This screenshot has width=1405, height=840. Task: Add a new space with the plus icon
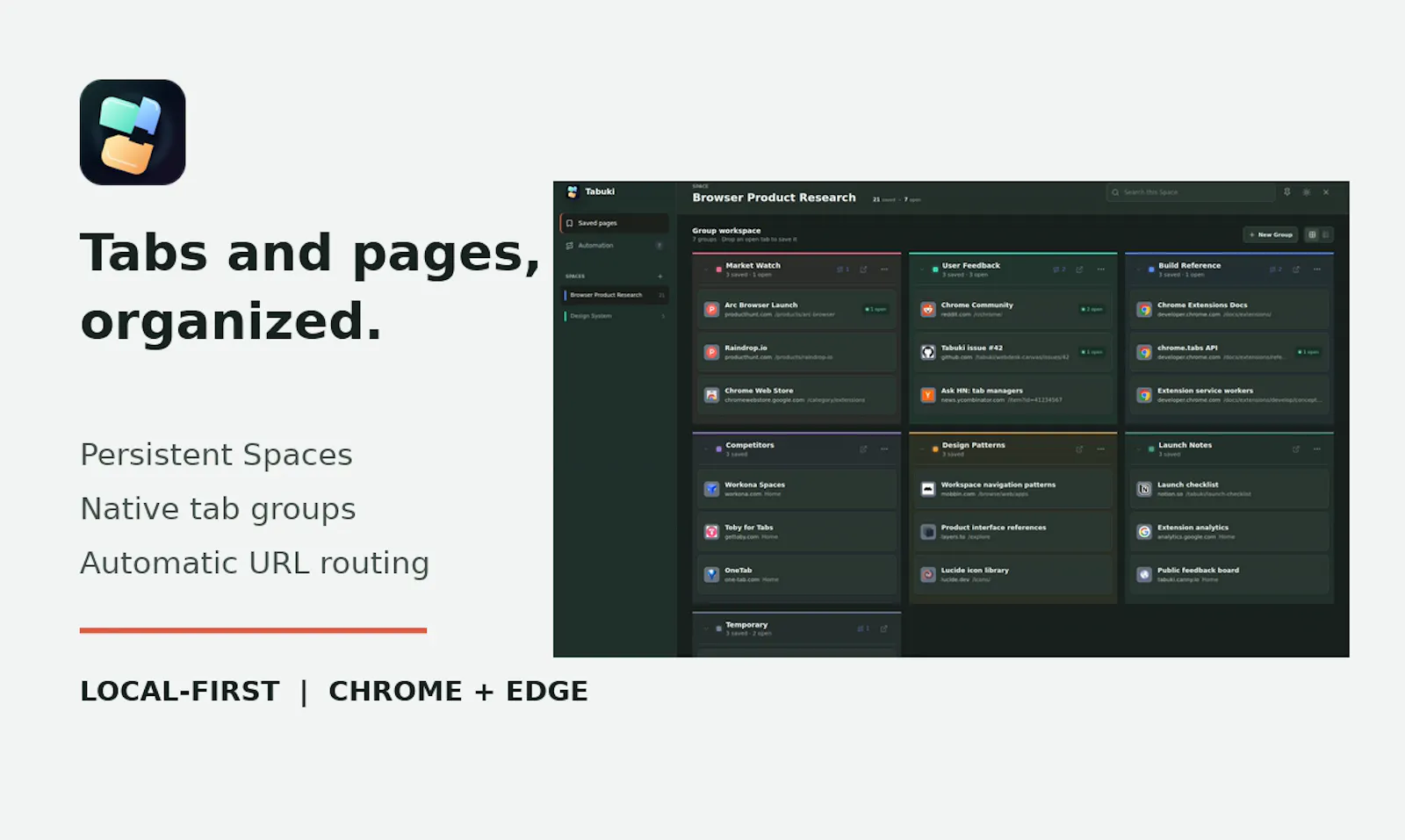pyautogui.click(x=660, y=276)
